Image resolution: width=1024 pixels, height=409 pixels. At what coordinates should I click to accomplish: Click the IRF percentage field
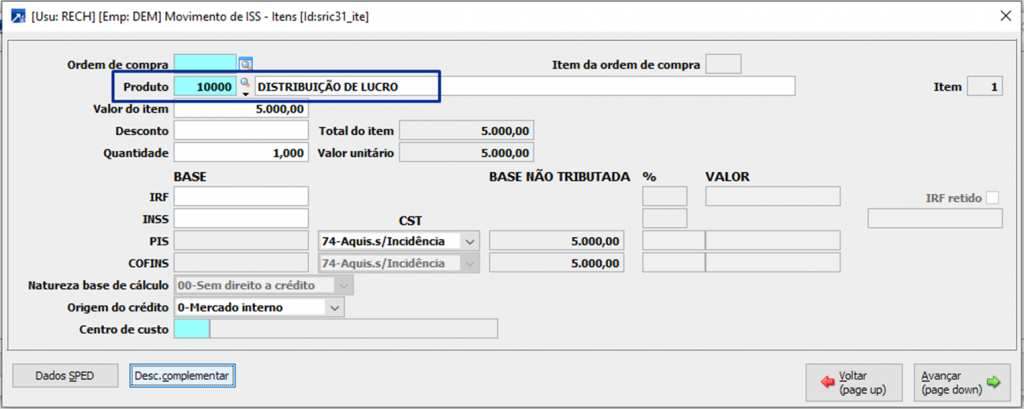pyautogui.click(x=665, y=196)
